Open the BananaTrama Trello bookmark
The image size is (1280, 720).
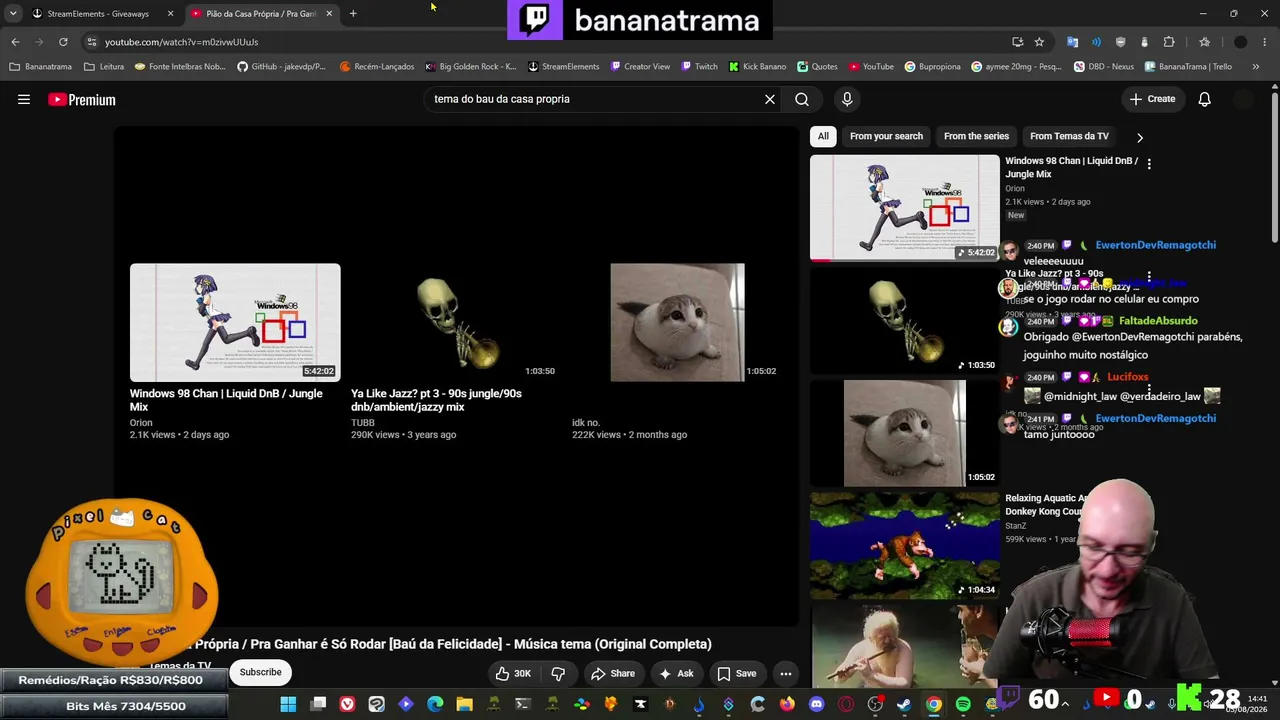(x=1188, y=67)
